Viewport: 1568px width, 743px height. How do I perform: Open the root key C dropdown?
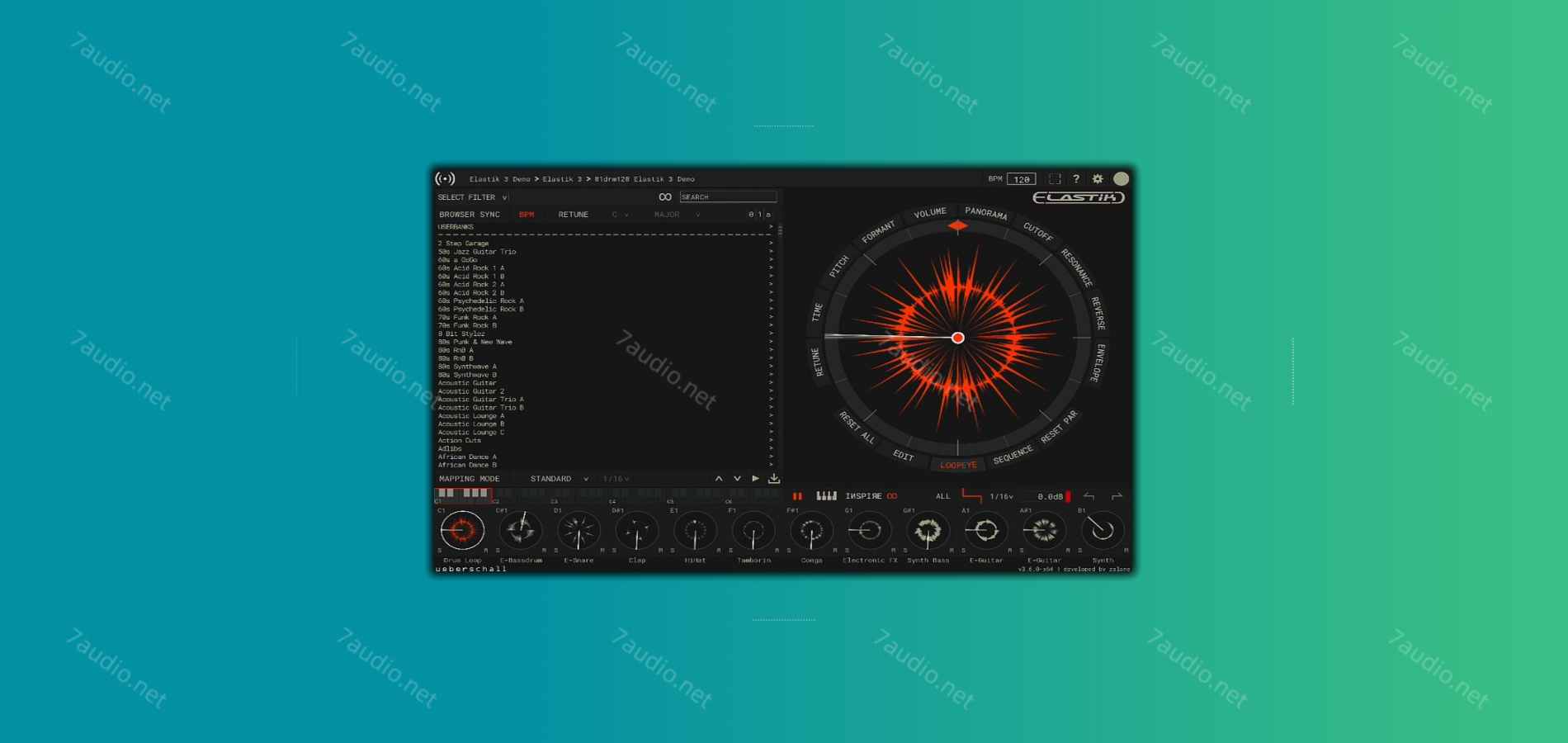[620, 215]
